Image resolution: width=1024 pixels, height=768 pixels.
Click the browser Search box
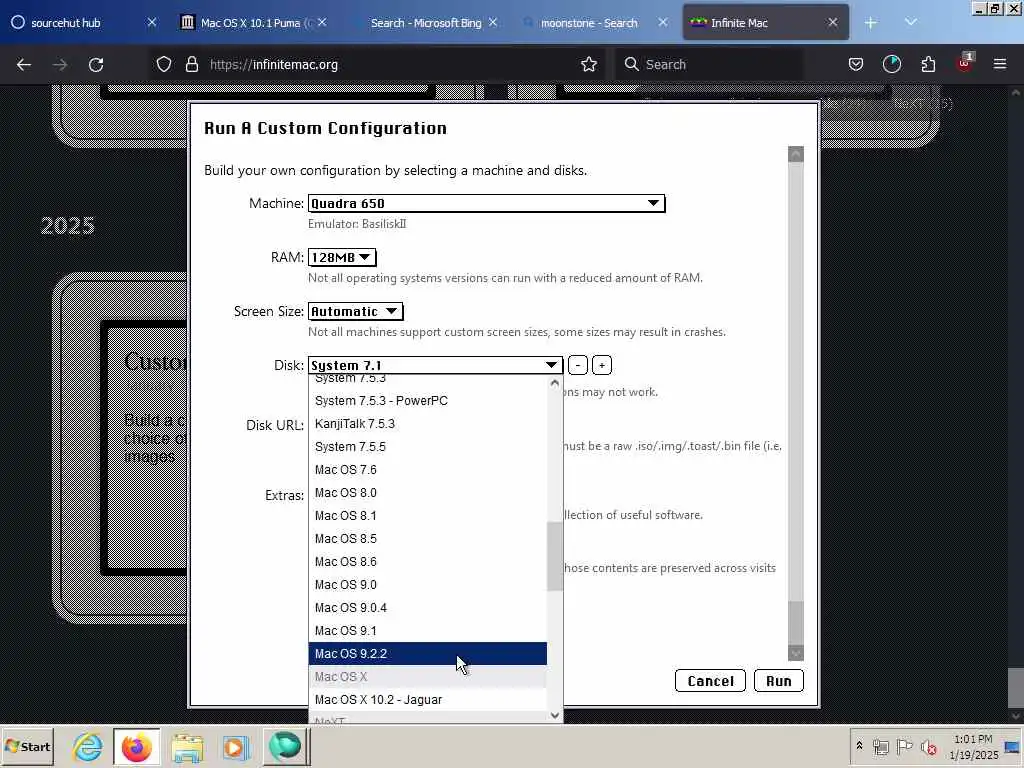(709, 65)
